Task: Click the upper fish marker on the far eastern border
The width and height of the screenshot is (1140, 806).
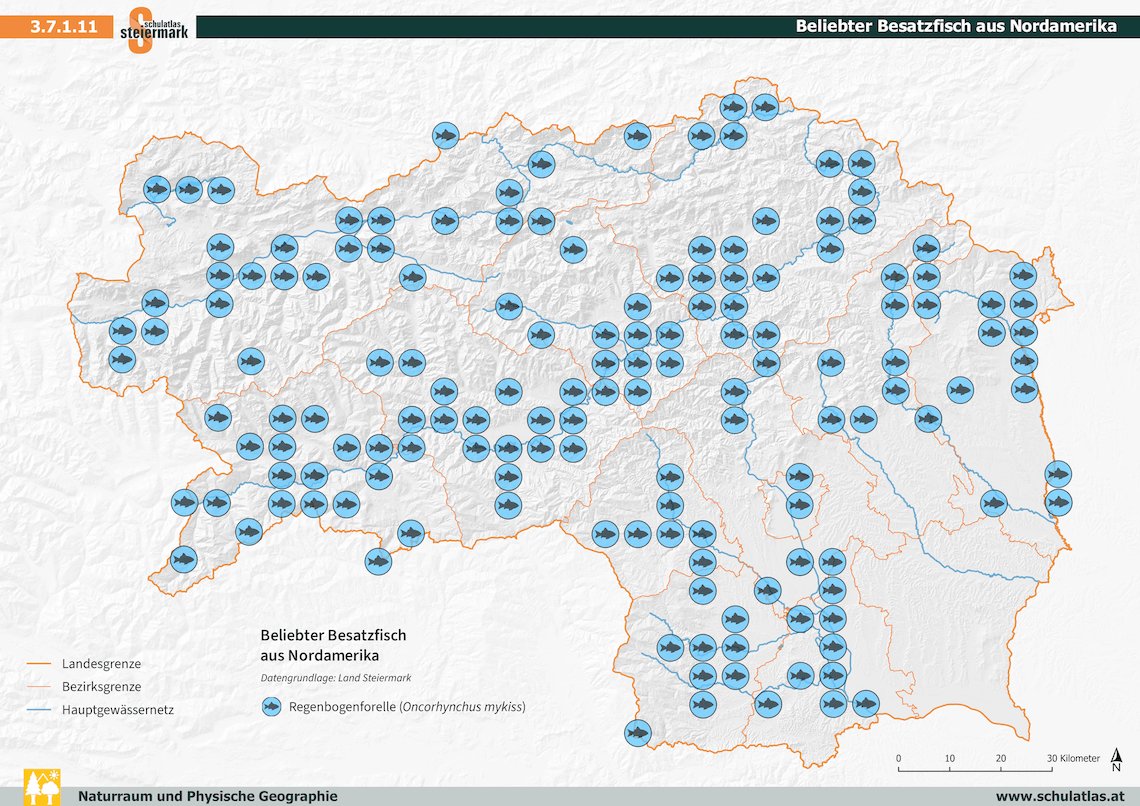Action: (x=1058, y=473)
